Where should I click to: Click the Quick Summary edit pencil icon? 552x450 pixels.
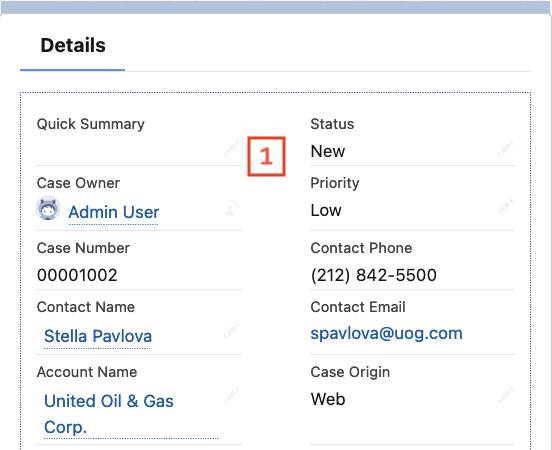231,149
